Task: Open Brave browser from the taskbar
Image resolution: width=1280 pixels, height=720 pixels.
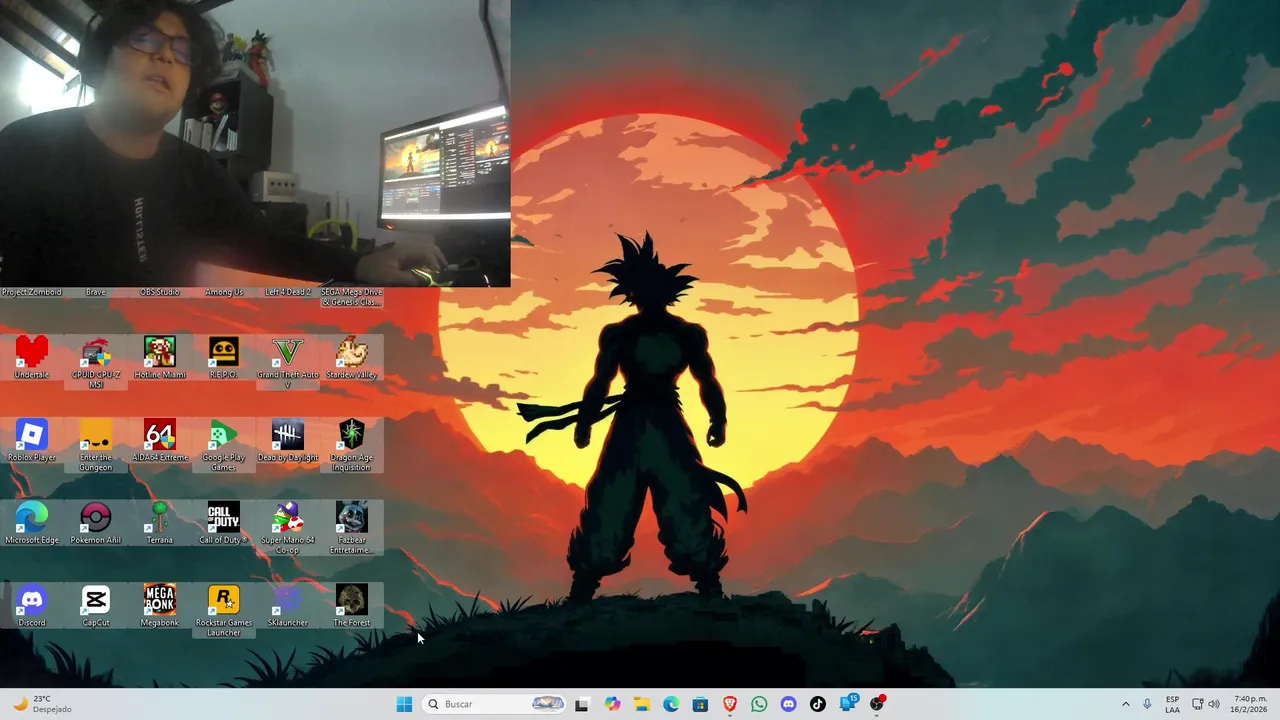Action: pos(730,704)
